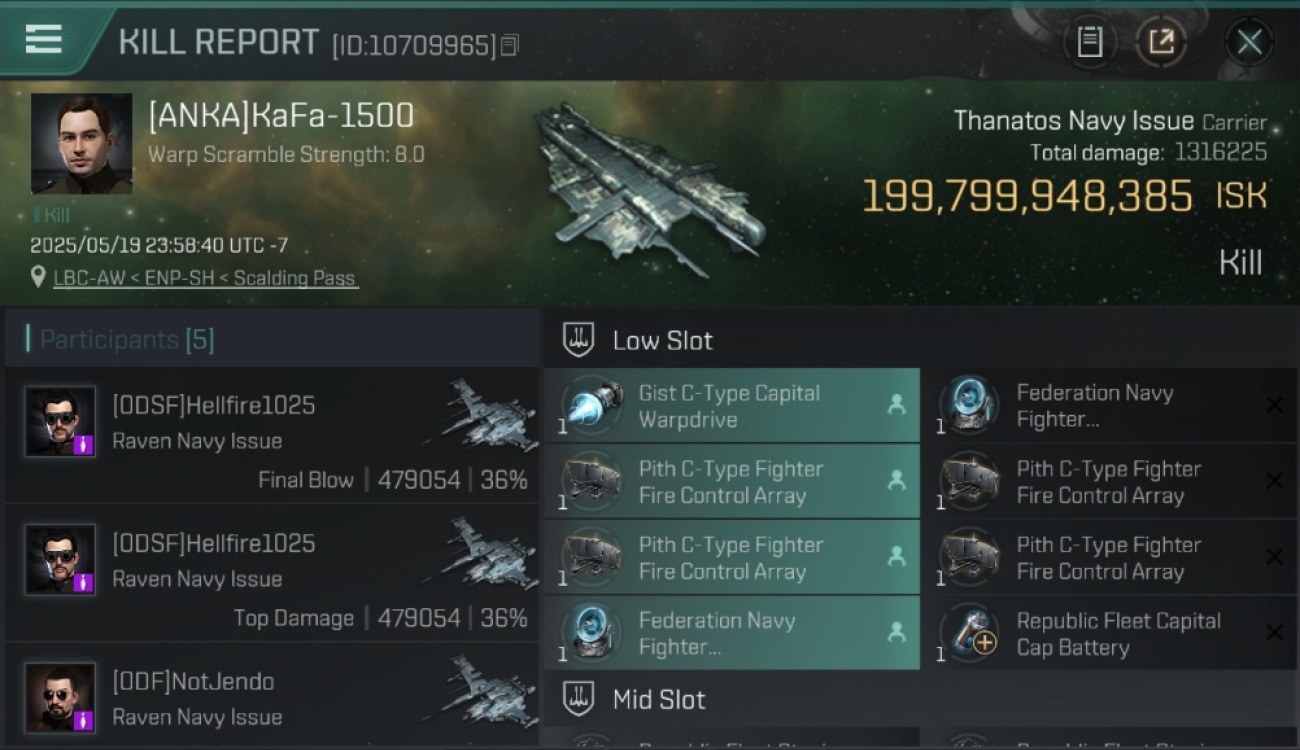Open the Final Blow Hellfire1025 participant entry

tap(272, 436)
